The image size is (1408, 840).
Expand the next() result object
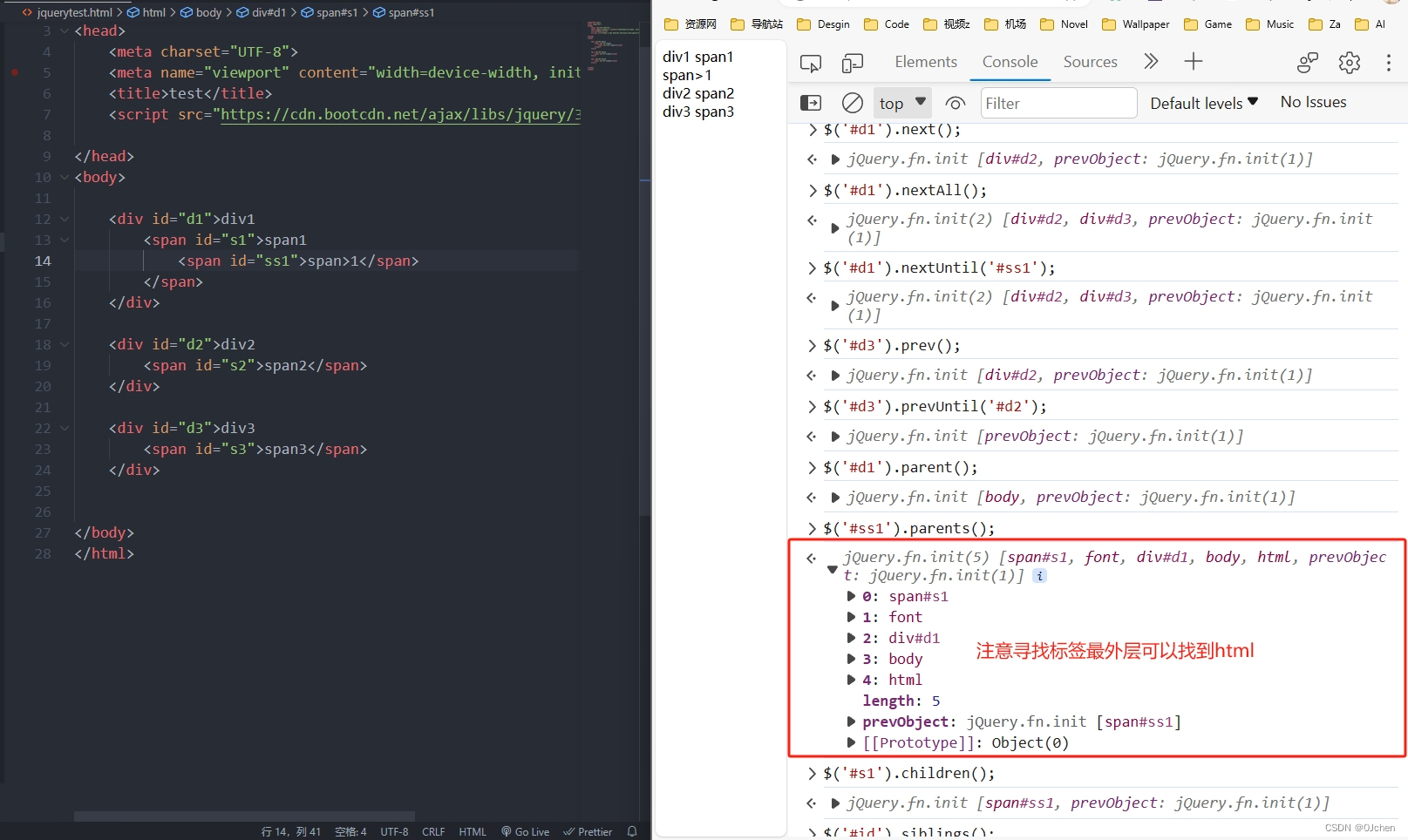(835, 159)
